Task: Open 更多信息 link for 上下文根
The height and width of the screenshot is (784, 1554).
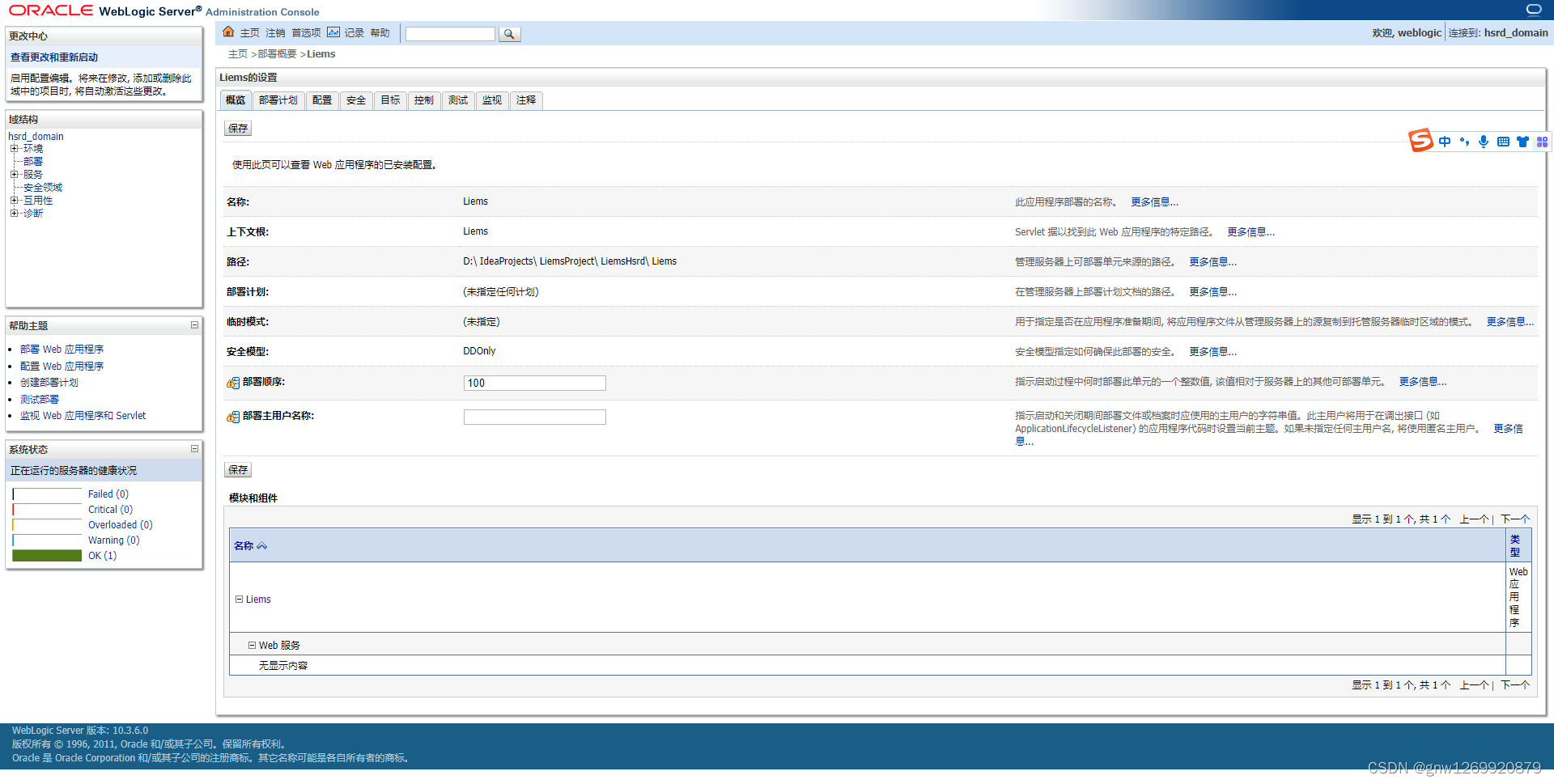Action: (x=1250, y=232)
